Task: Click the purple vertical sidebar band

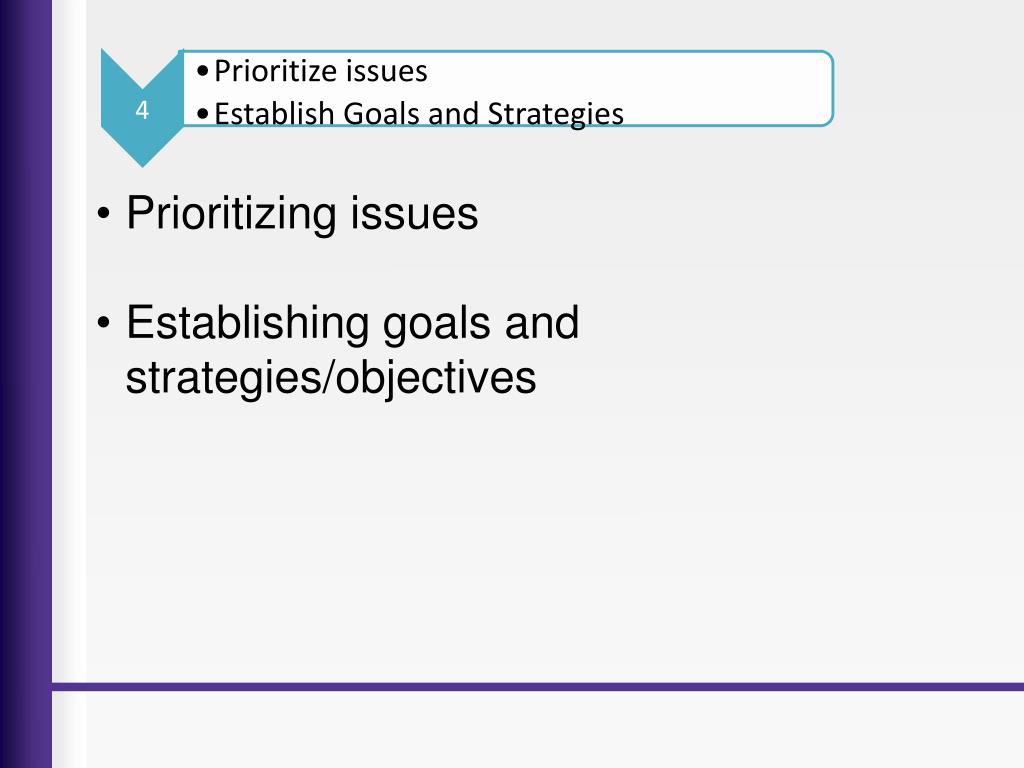Action: point(26,384)
